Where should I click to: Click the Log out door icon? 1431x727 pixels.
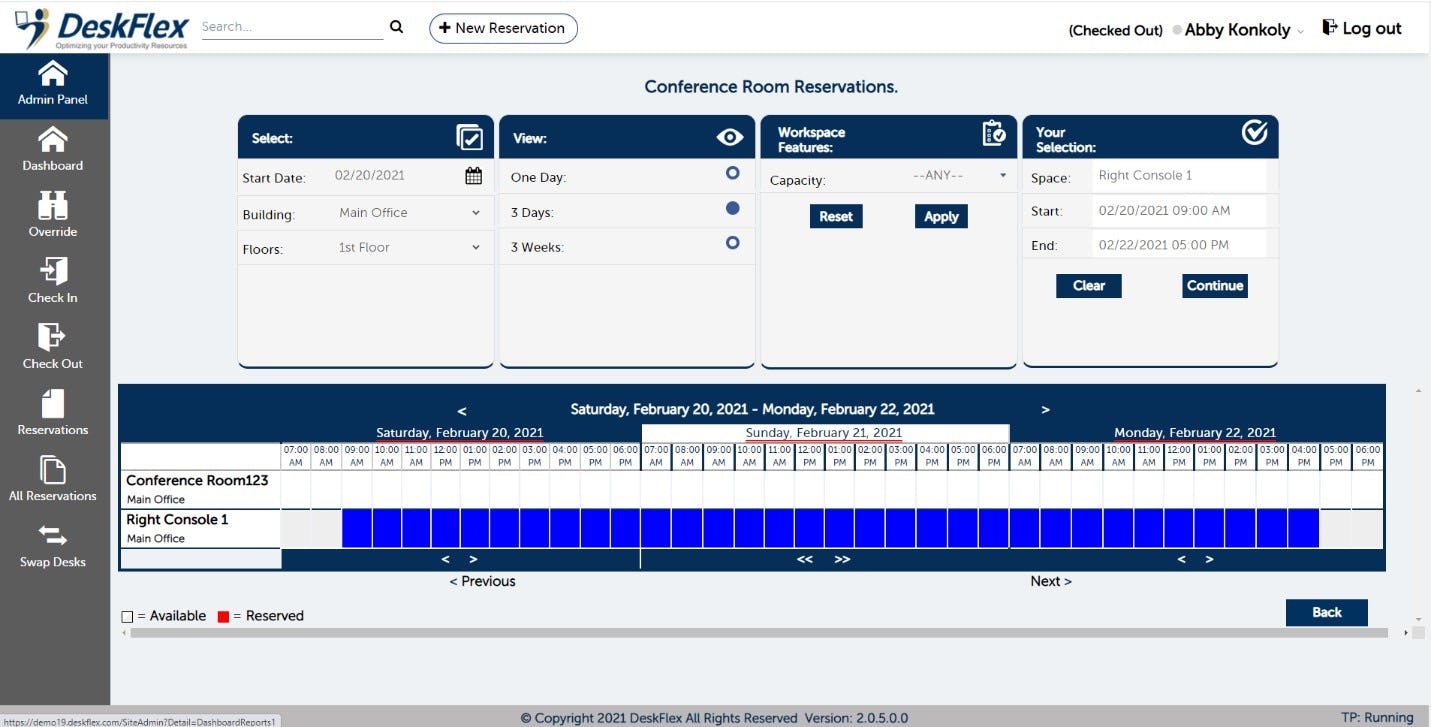1328,27
